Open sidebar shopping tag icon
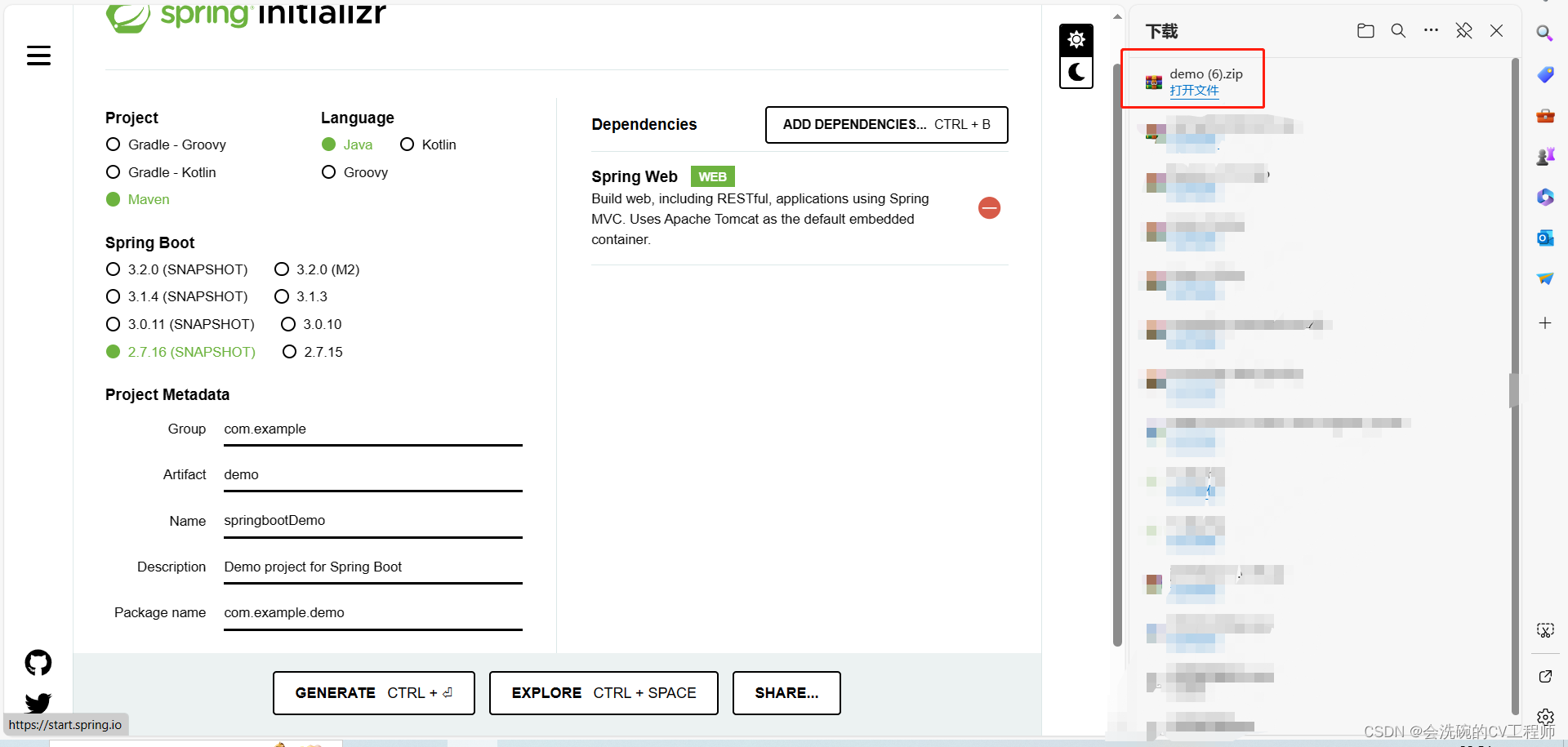 [1545, 74]
